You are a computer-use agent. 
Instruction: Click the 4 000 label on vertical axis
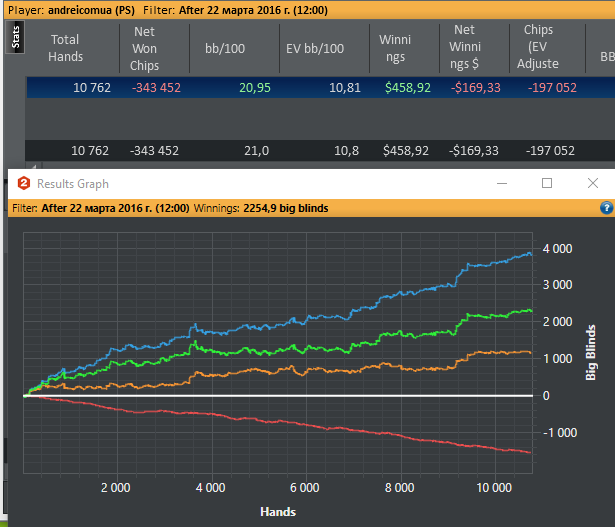tap(557, 249)
